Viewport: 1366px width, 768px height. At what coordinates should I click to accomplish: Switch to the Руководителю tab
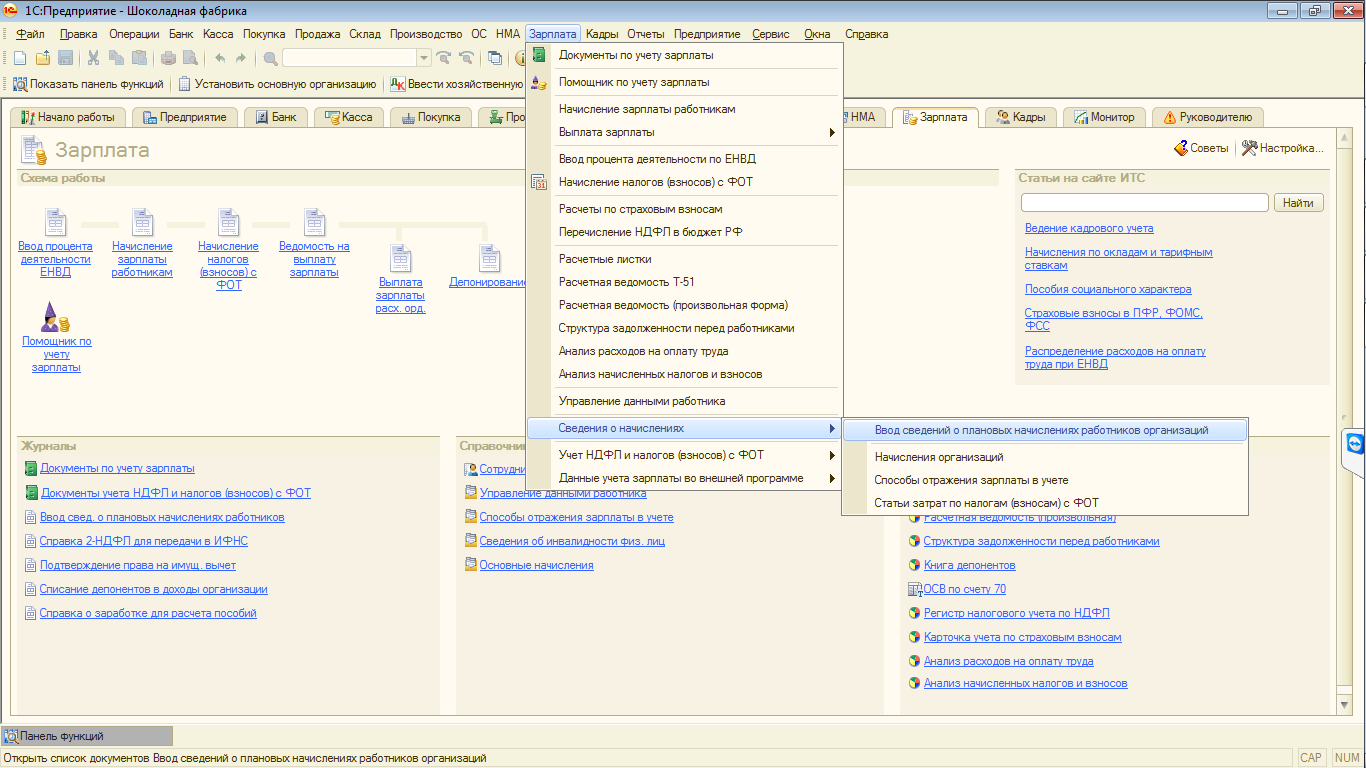point(1208,117)
